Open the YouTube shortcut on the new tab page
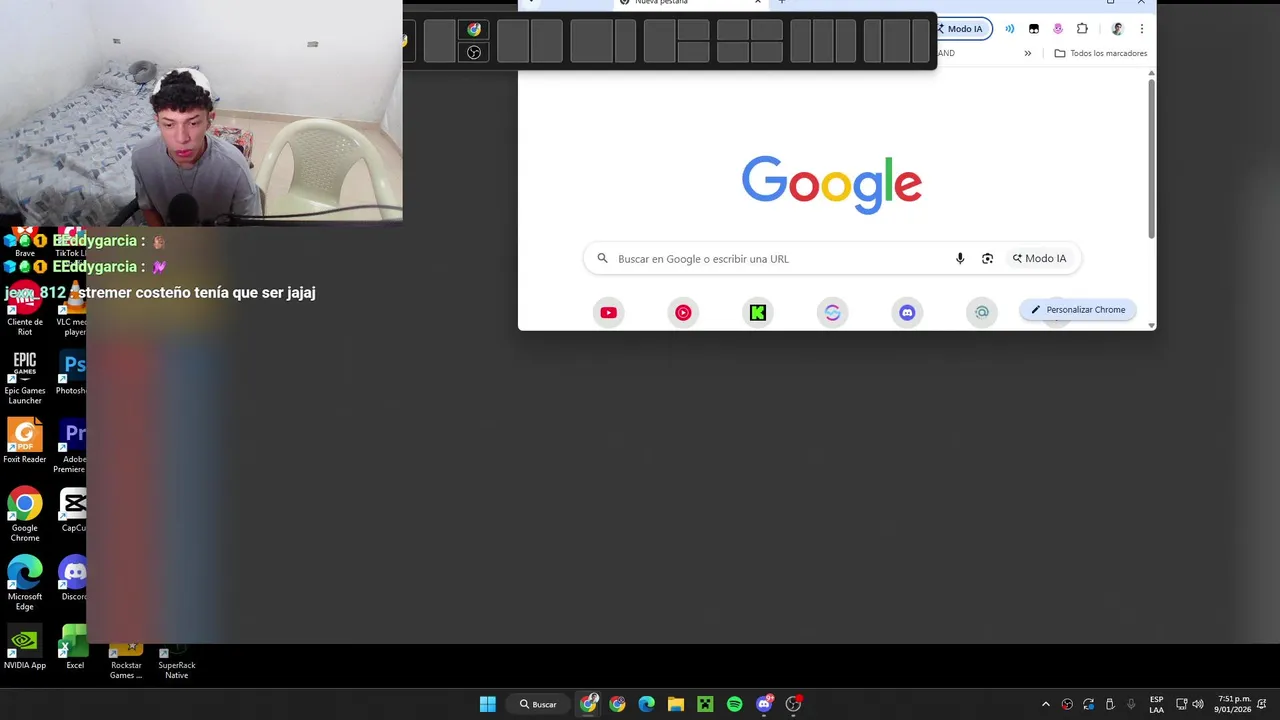The image size is (1280, 720). (608, 313)
